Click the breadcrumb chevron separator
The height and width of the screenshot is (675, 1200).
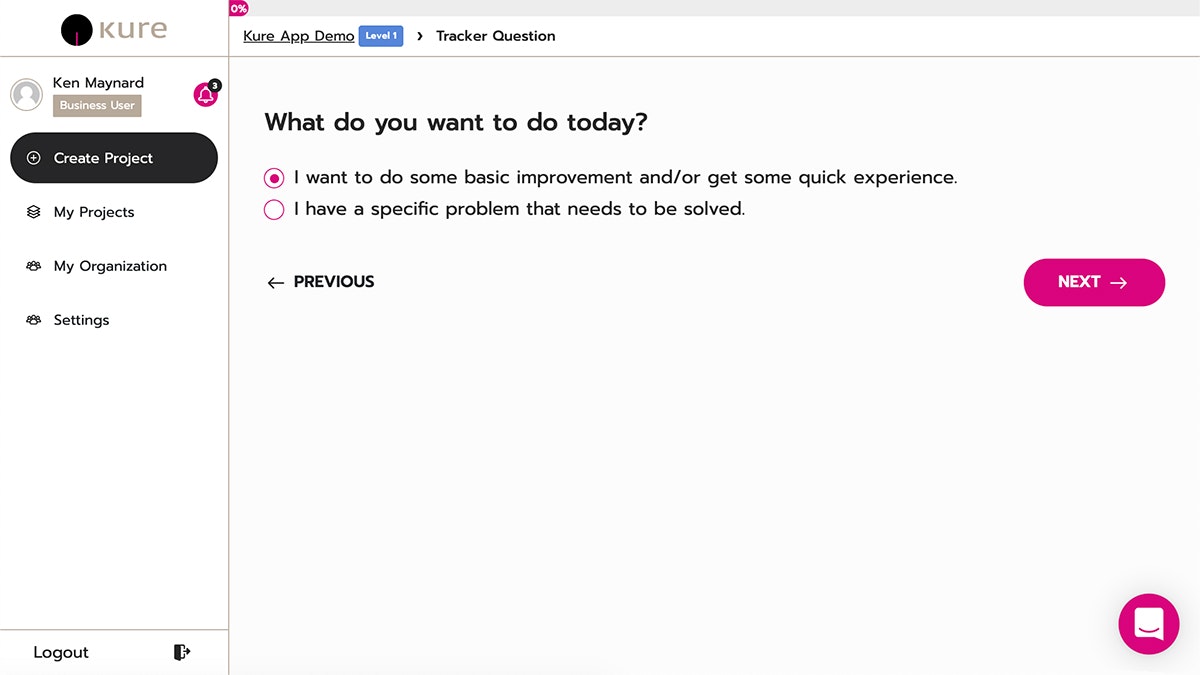pyautogui.click(x=420, y=36)
